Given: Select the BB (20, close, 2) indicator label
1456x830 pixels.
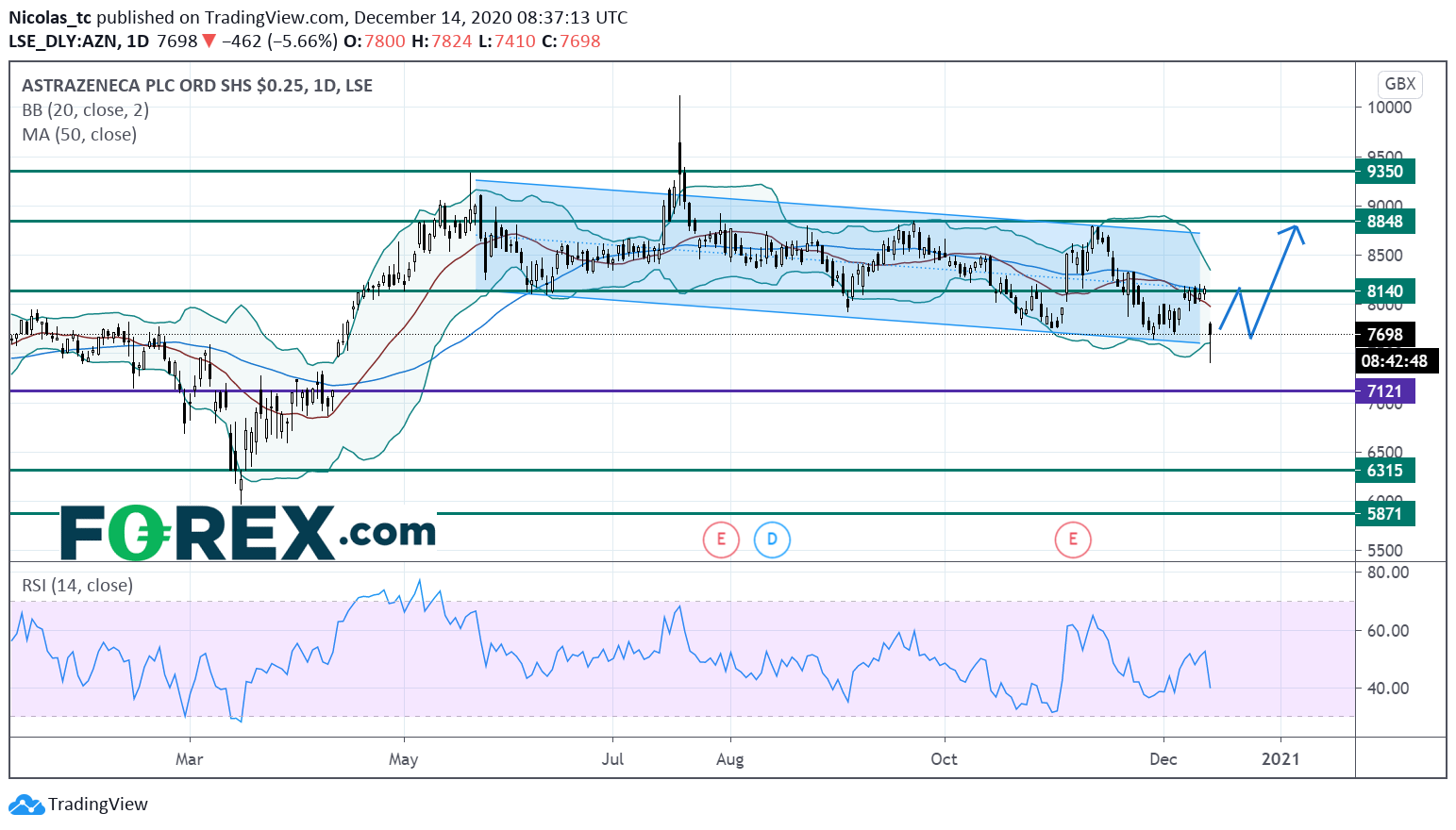Looking at the screenshot, I should [x=85, y=110].
